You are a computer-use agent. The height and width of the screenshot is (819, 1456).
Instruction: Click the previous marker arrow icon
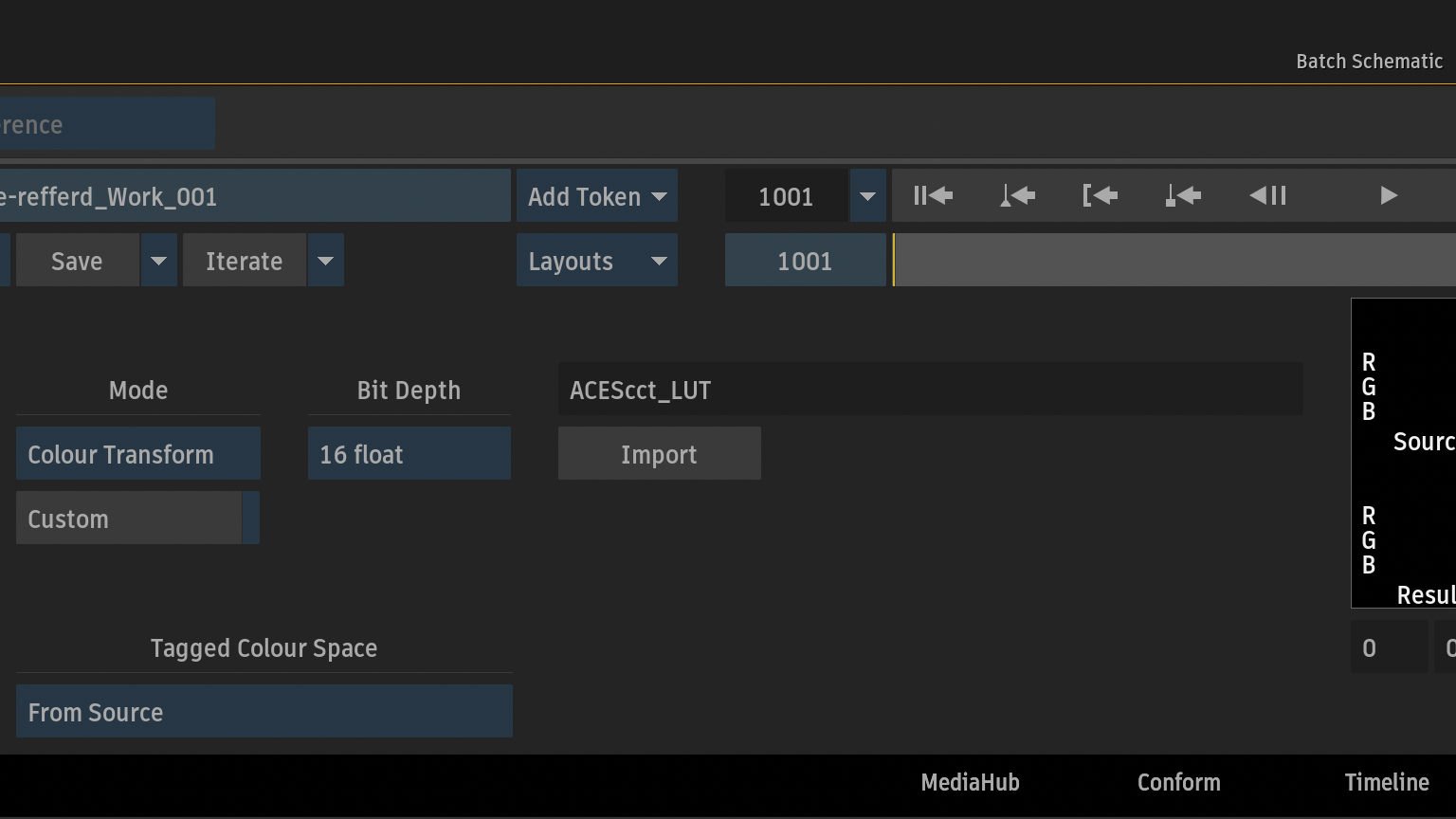point(1183,196)
